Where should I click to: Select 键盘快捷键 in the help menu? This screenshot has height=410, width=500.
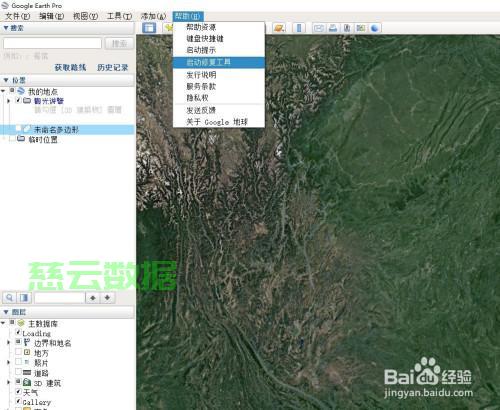219,39
